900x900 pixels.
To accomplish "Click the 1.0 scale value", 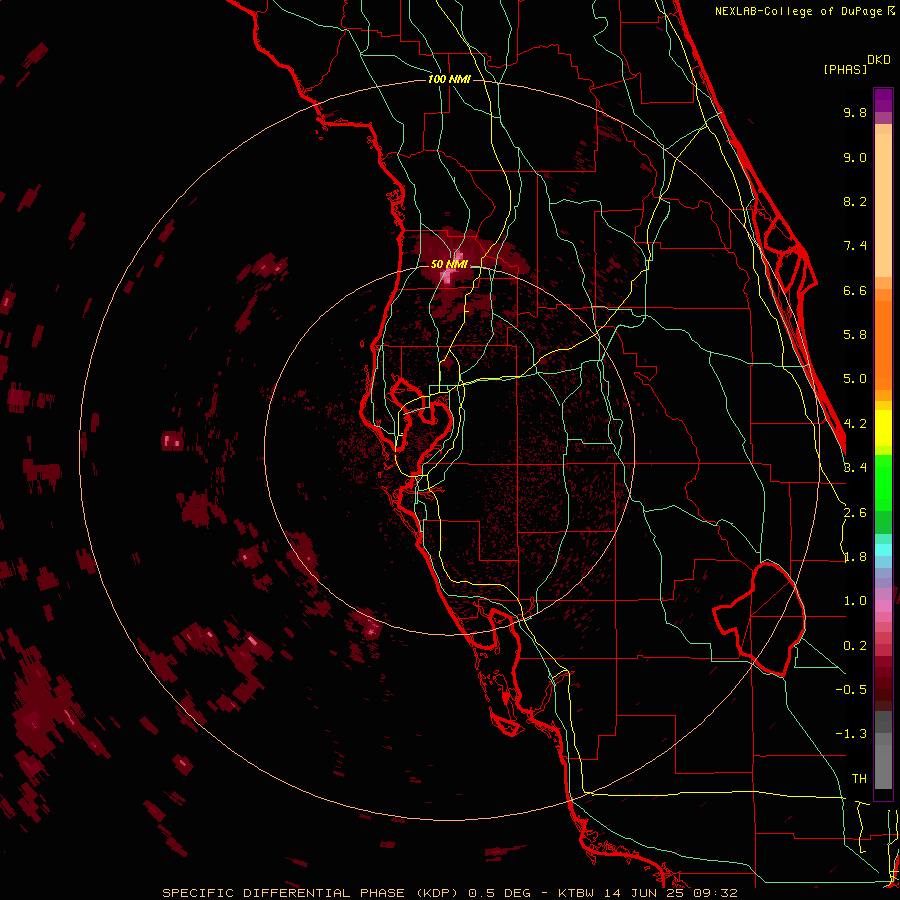I will (855, 601).
